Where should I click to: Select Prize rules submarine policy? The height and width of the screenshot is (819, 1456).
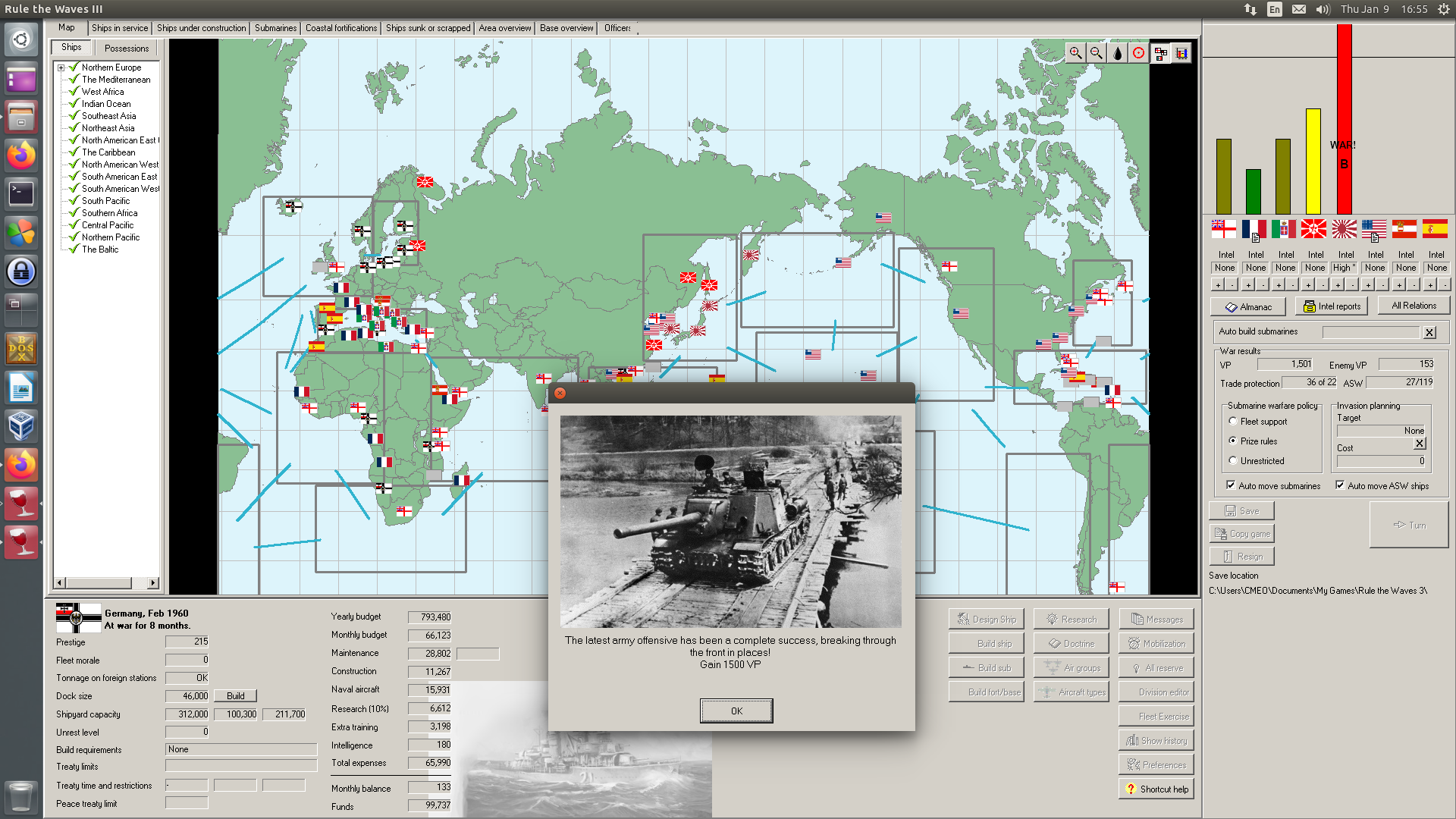tap(1233, 441)
